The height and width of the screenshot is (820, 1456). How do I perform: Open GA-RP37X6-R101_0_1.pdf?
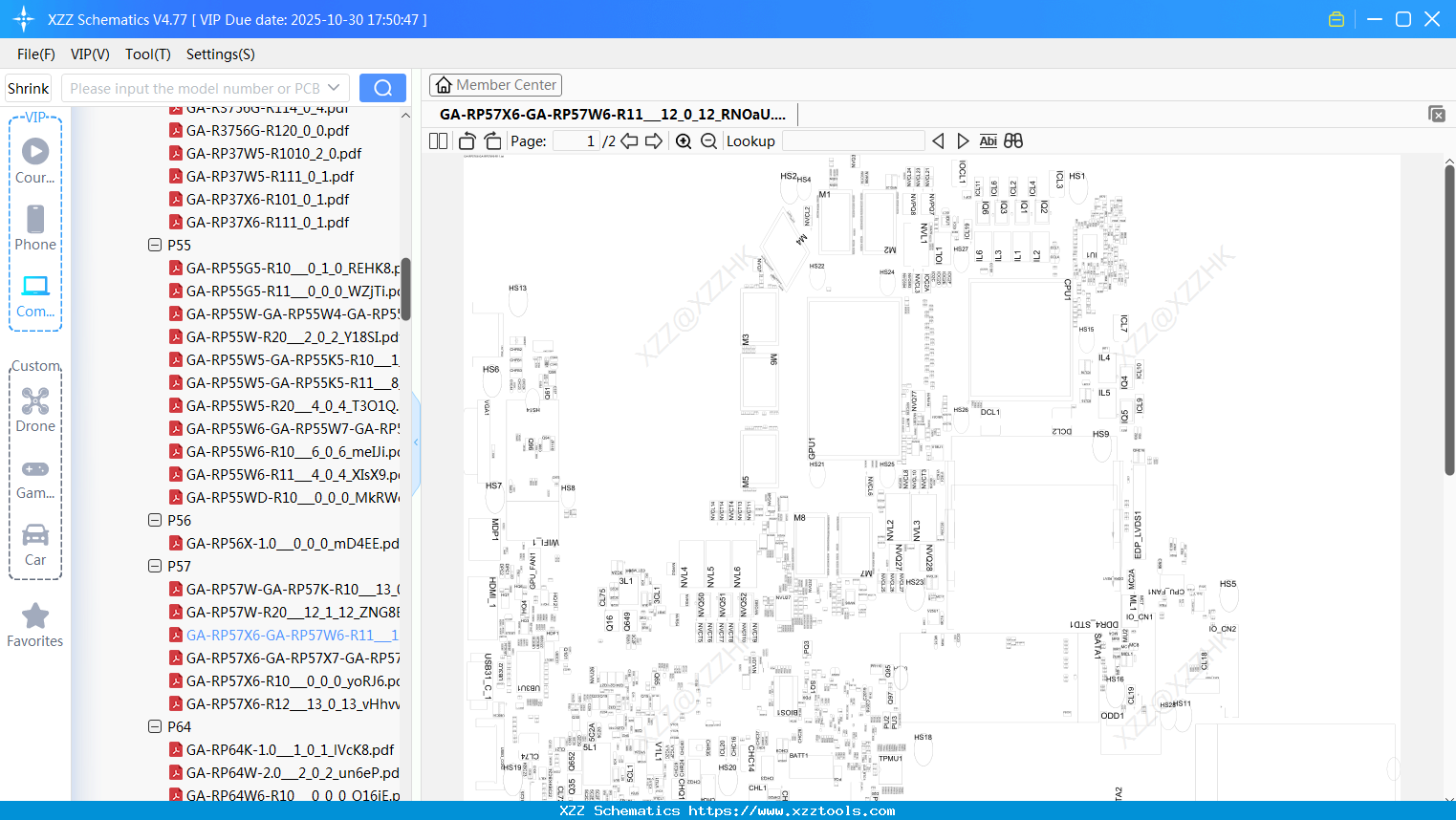click(x=268, y=199)
